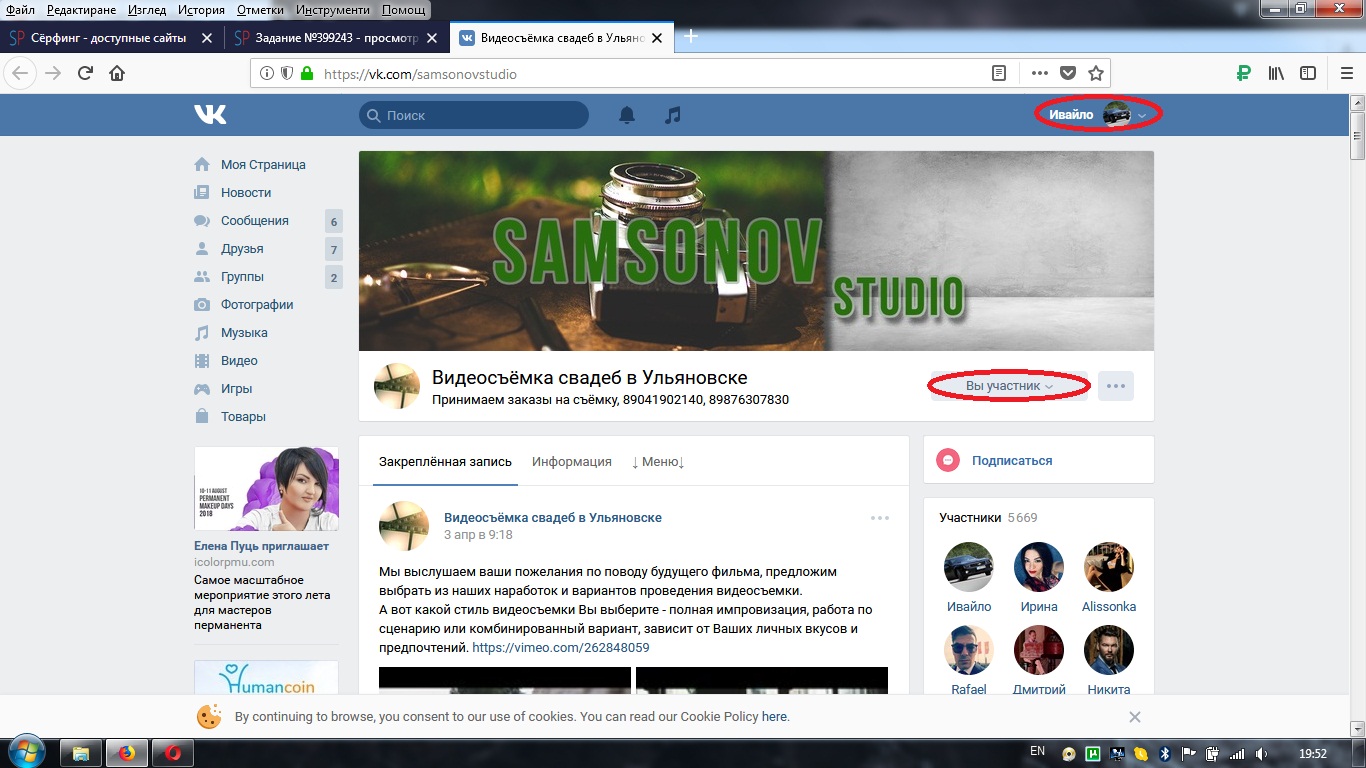Open the system volume speaker icon
This screenshot has width=1366, height=768.
pos(1262,753)
